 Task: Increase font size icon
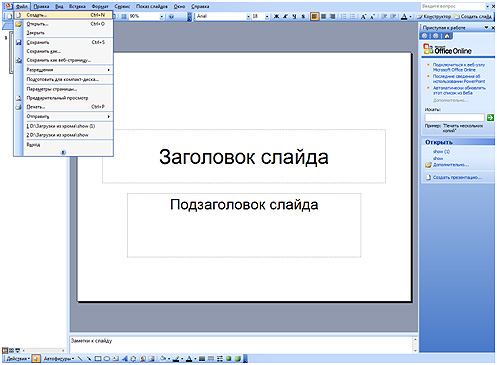tap(363, 16)
